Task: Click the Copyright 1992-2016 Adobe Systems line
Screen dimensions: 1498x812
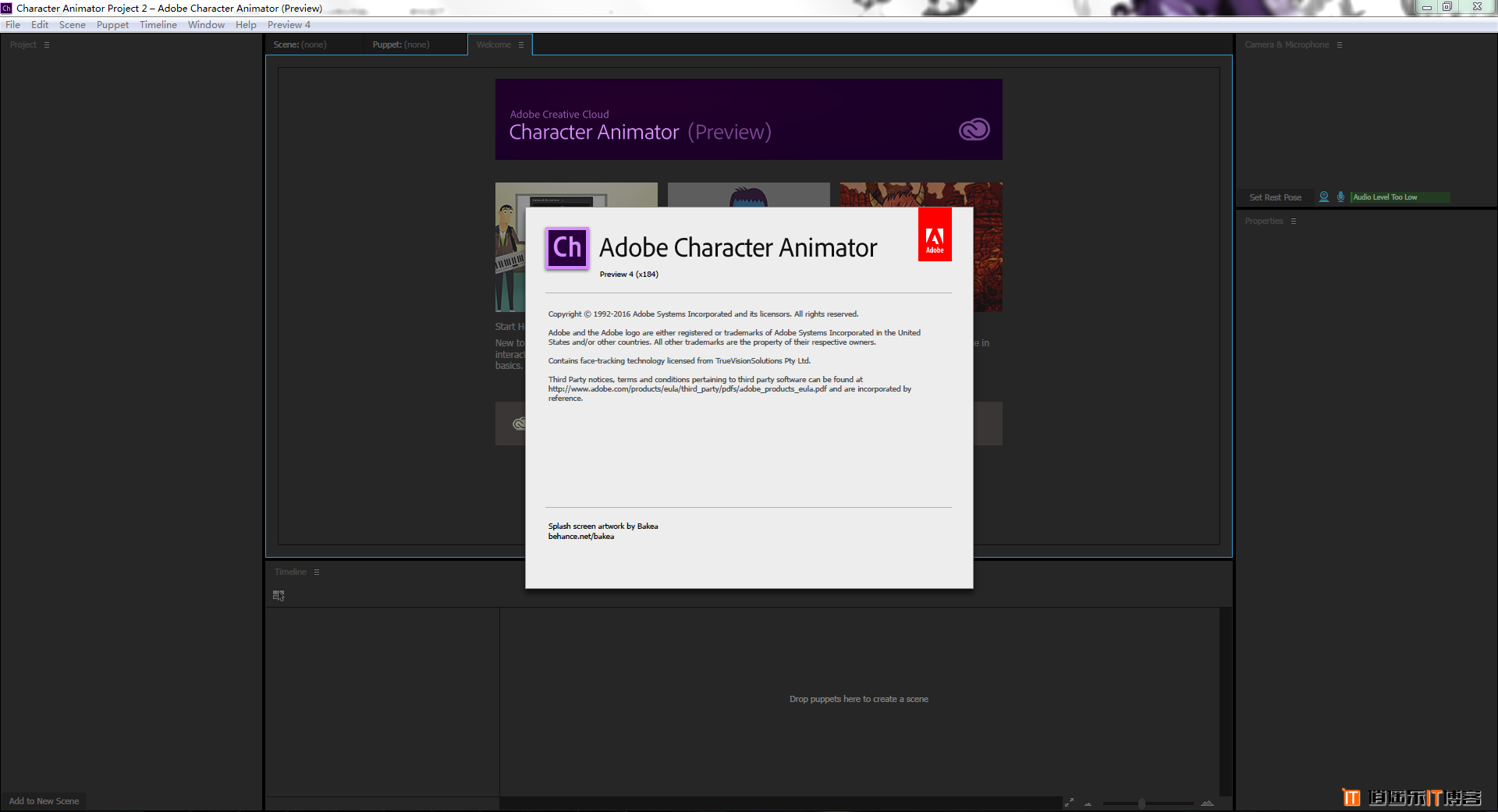Action: 703,314
